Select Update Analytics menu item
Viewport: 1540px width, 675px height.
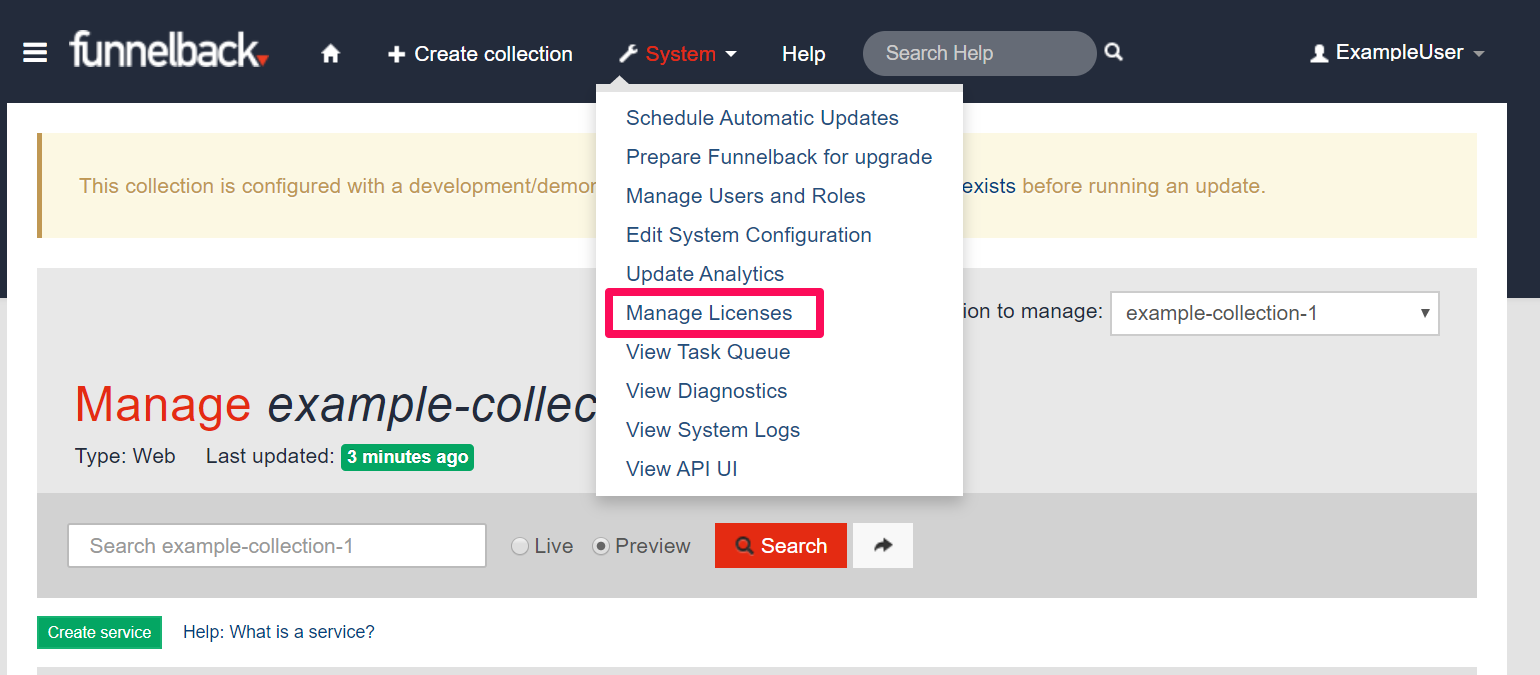(x=705, y=274)
